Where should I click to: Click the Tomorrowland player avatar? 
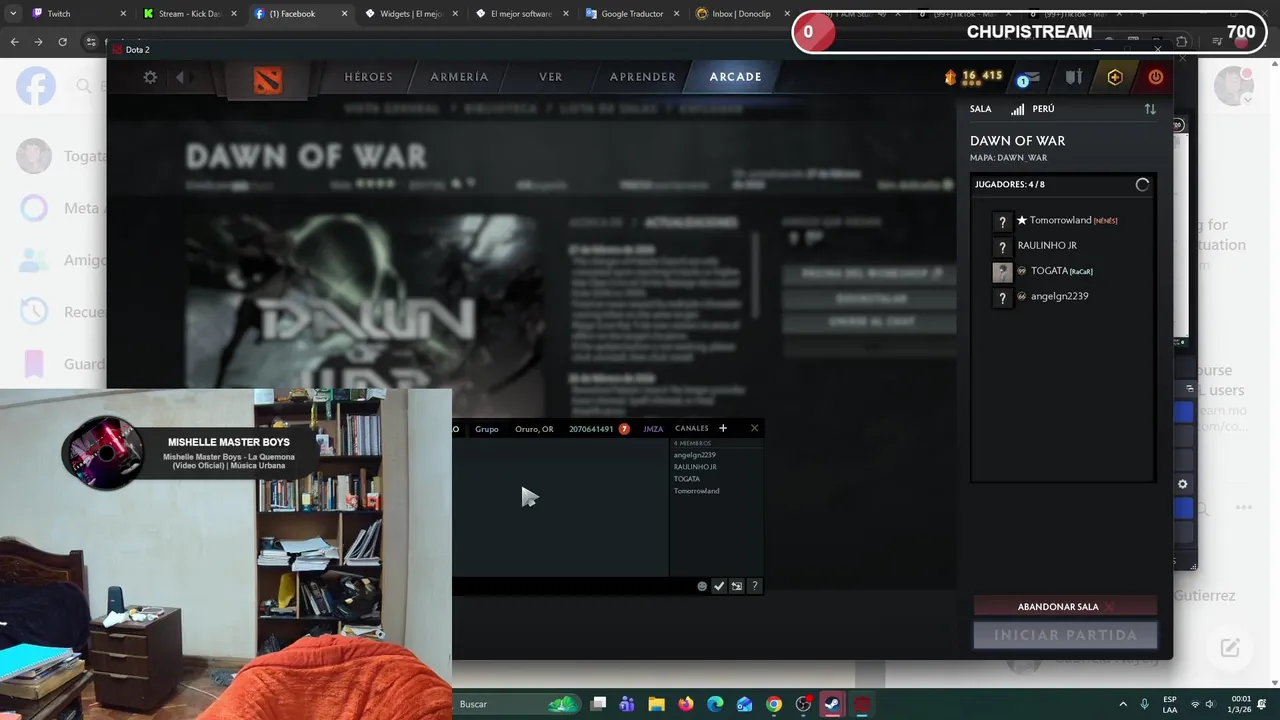click(1002, 221)
